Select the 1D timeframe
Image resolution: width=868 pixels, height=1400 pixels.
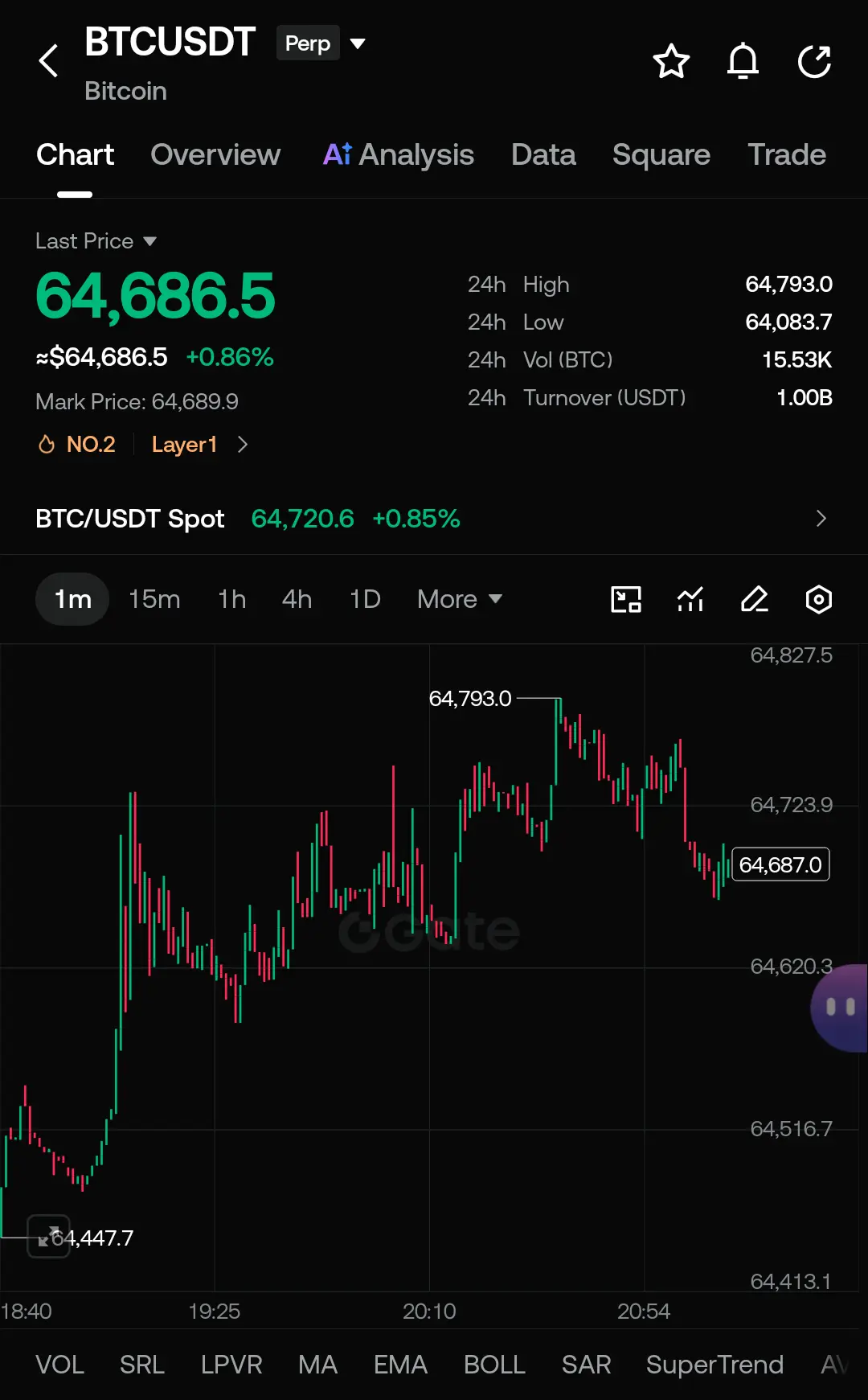(x=365, y=599)
